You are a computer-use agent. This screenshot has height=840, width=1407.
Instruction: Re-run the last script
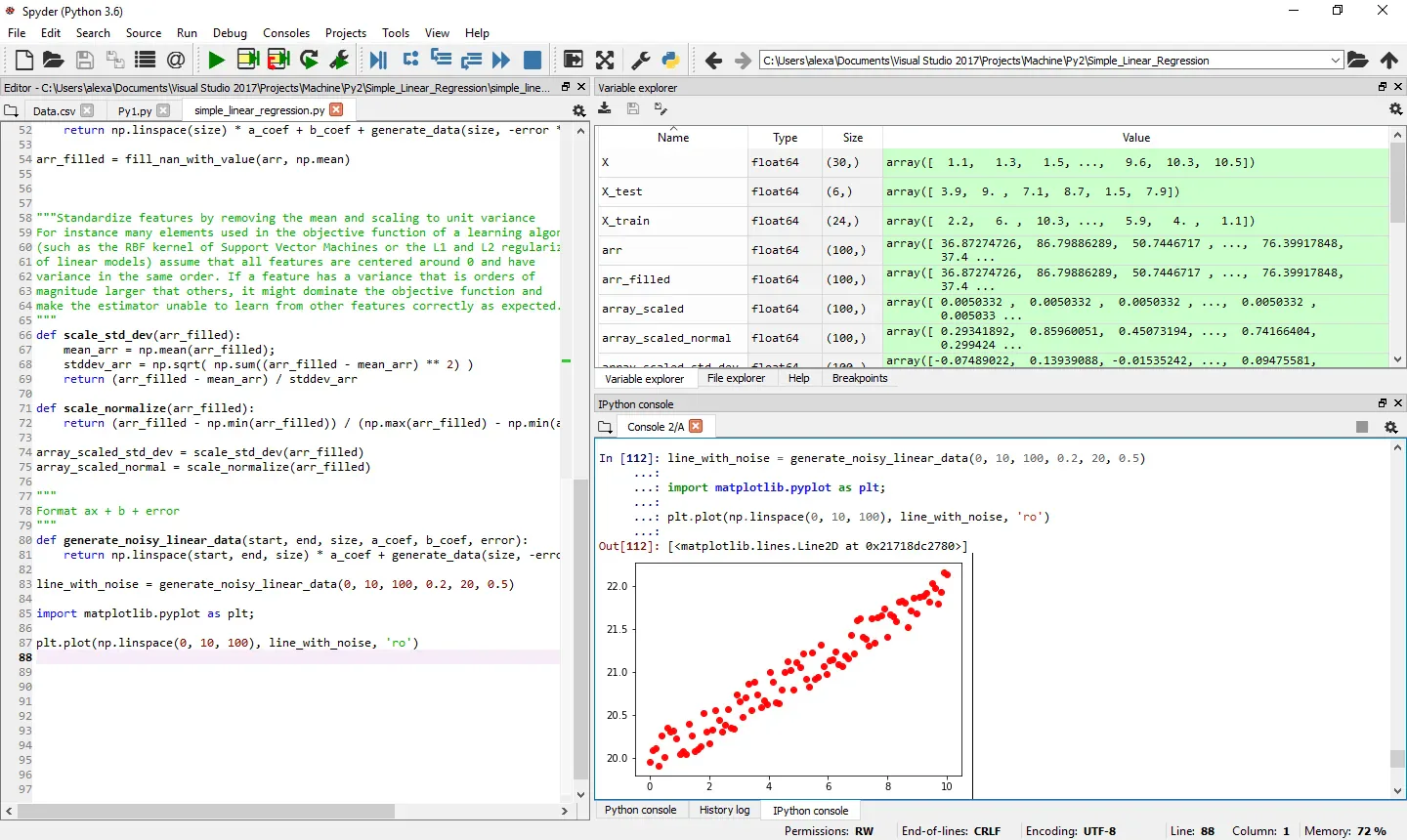(309, 61)
